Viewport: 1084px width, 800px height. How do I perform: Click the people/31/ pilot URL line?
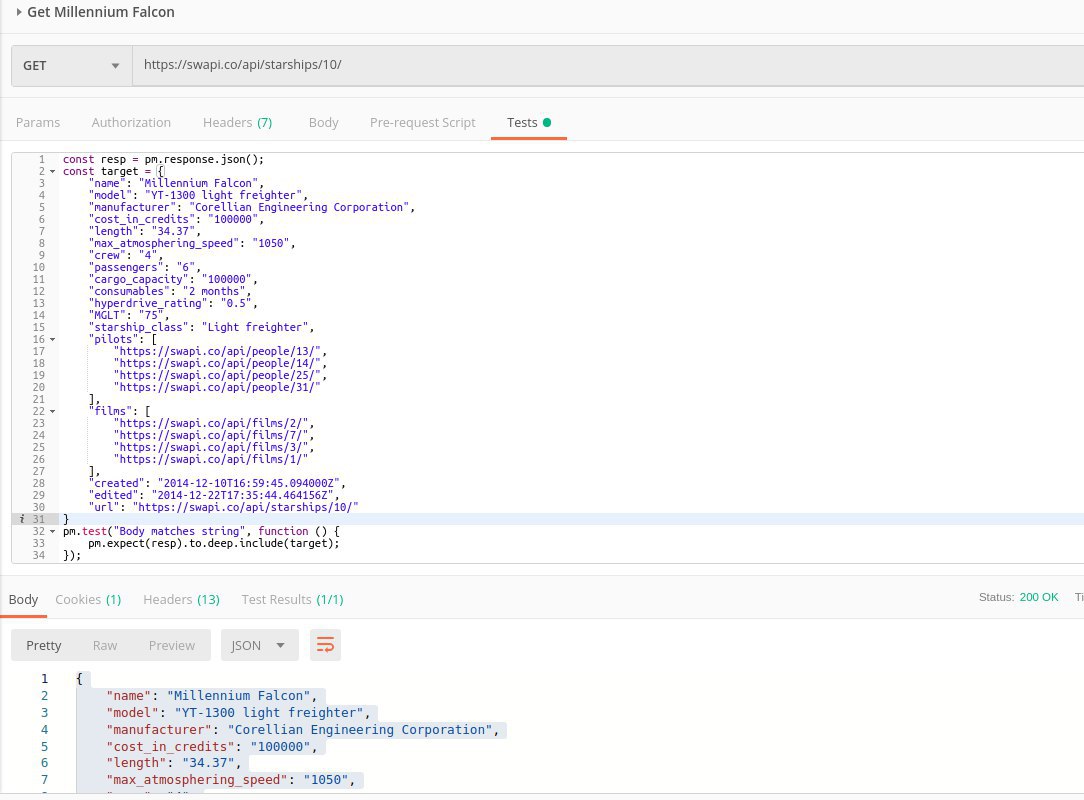(217, 387)
